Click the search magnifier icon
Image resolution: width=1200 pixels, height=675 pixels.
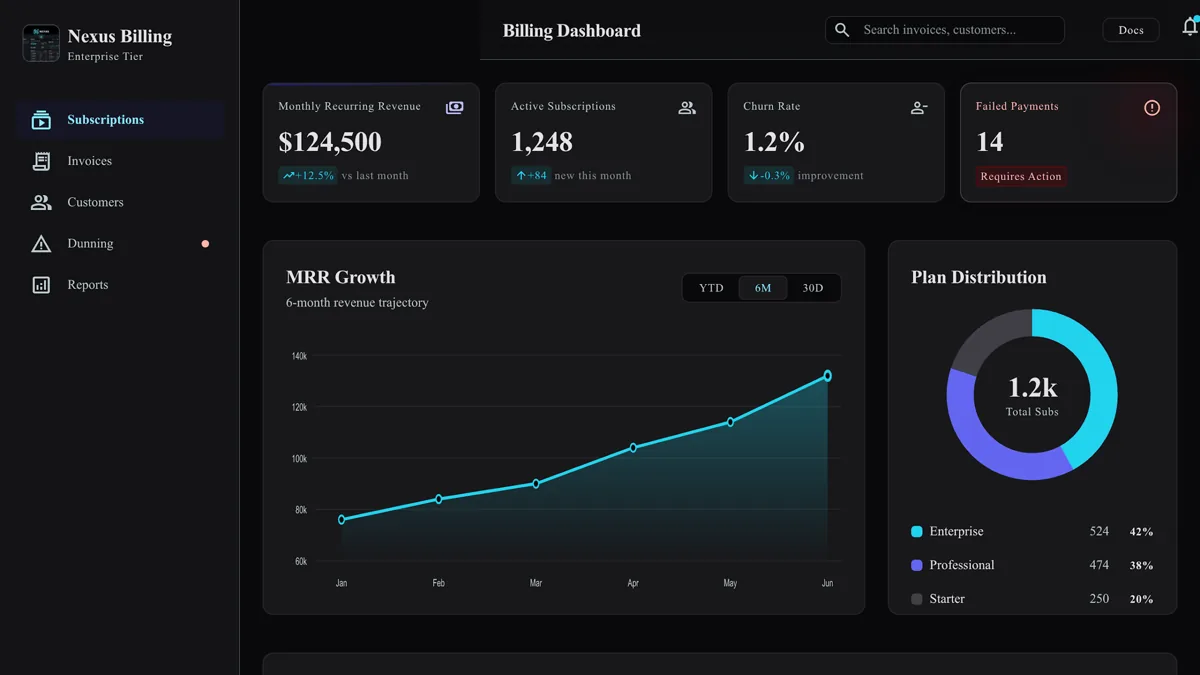[842, 30]
